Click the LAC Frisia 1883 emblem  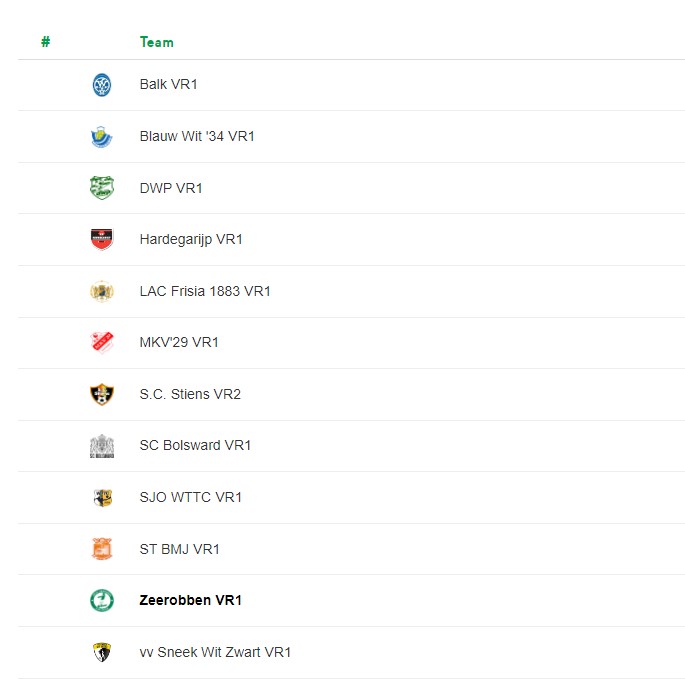[102, 291]
